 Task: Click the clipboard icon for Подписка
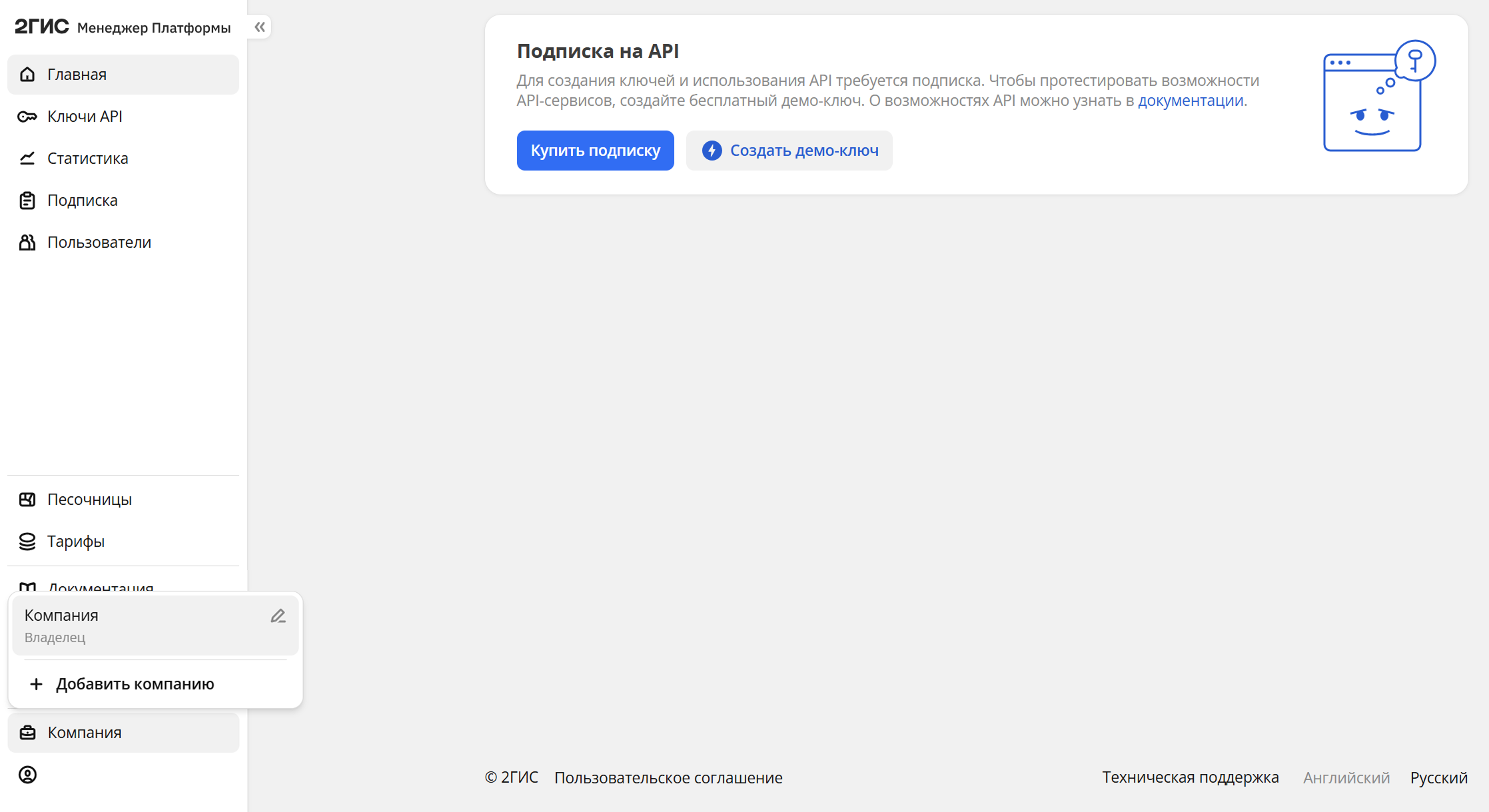pos(27,201)
